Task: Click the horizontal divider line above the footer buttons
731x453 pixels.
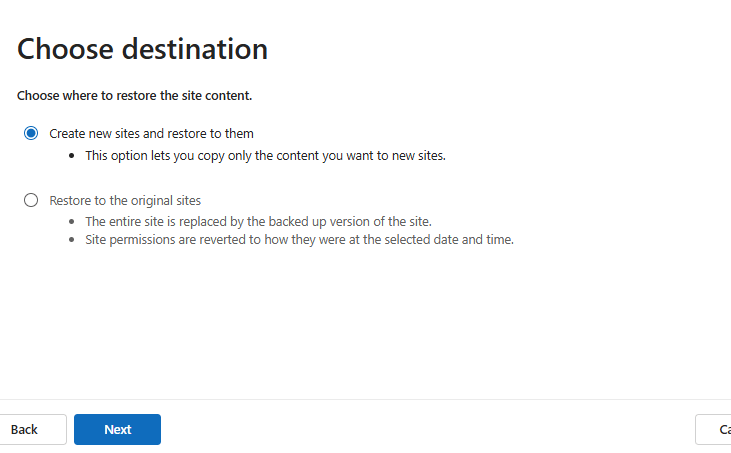Action: pos(365,399)
